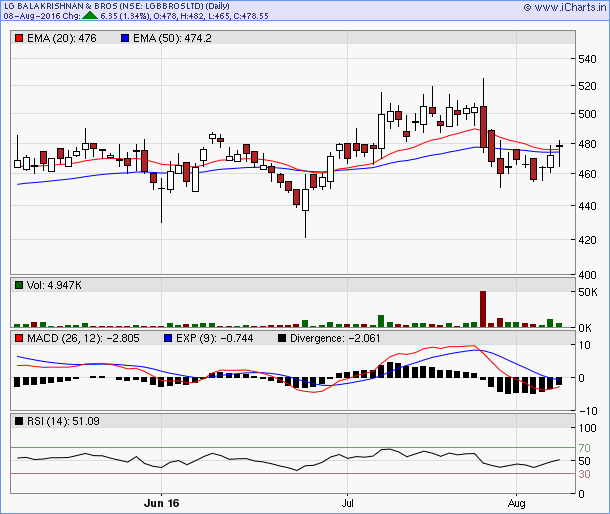Click the 400 price axis label

[587, 275]
